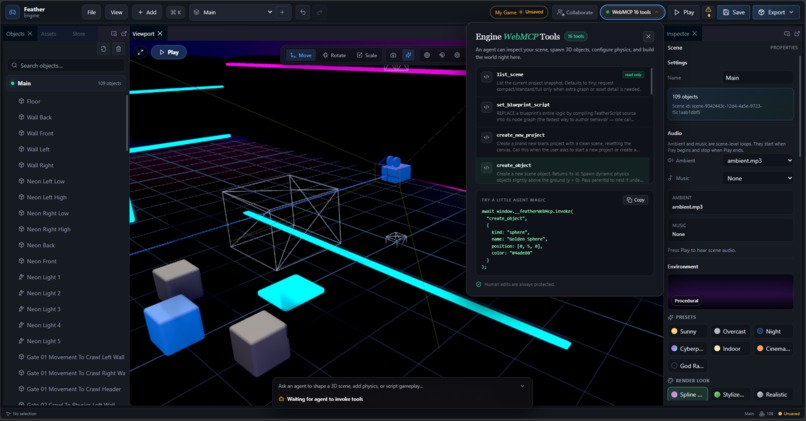Image resolution: width=806 pixels, height=421 pixels.
Task: Switch to the Store tab
Action: coord(79,34)
